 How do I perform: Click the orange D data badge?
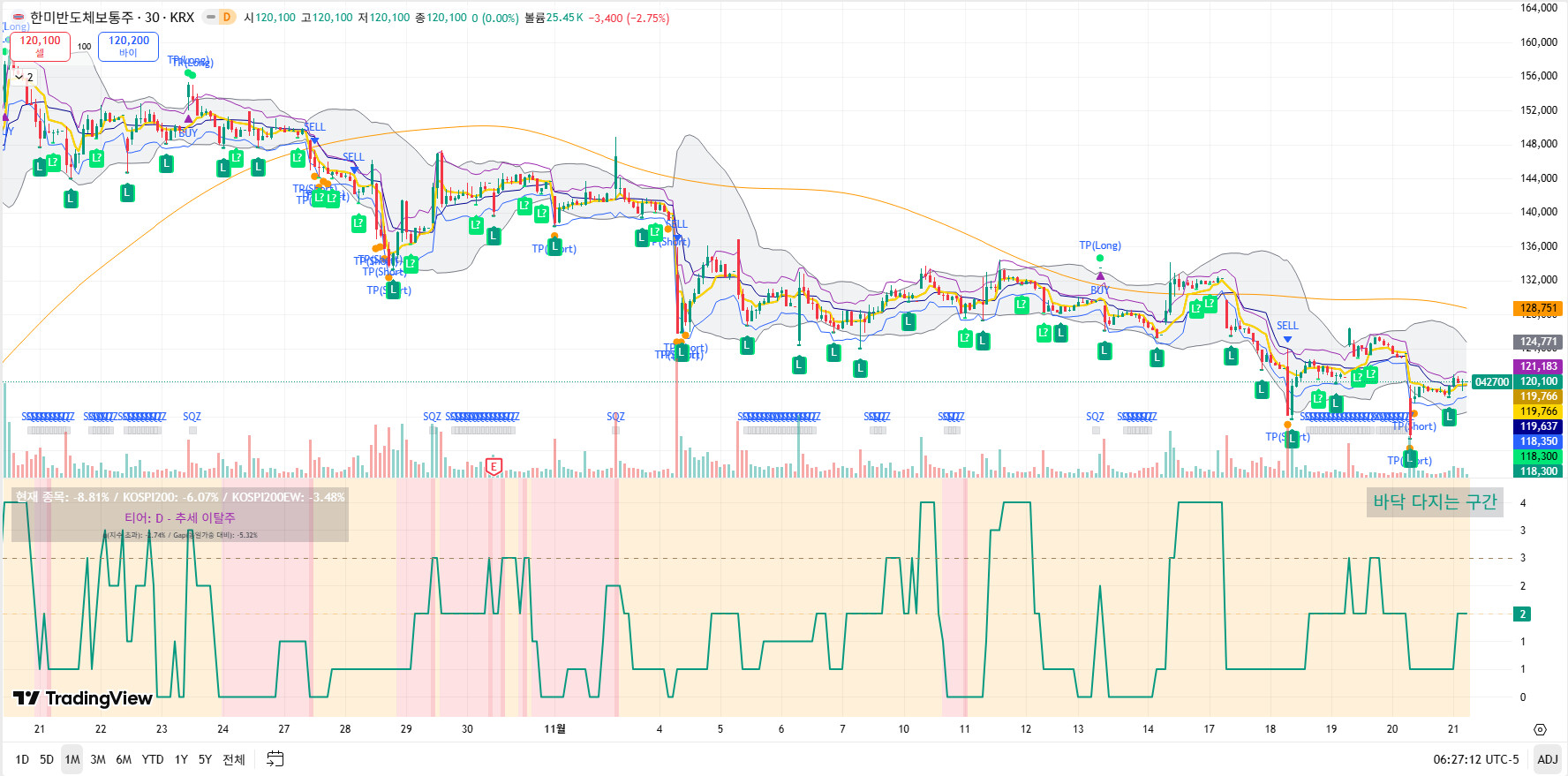pos(227,17)
